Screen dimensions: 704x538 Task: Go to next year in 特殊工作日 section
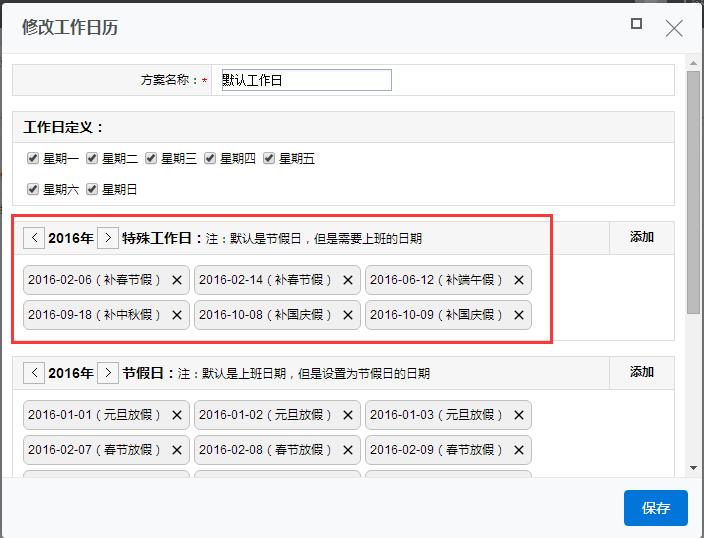(x=108, y=238)
